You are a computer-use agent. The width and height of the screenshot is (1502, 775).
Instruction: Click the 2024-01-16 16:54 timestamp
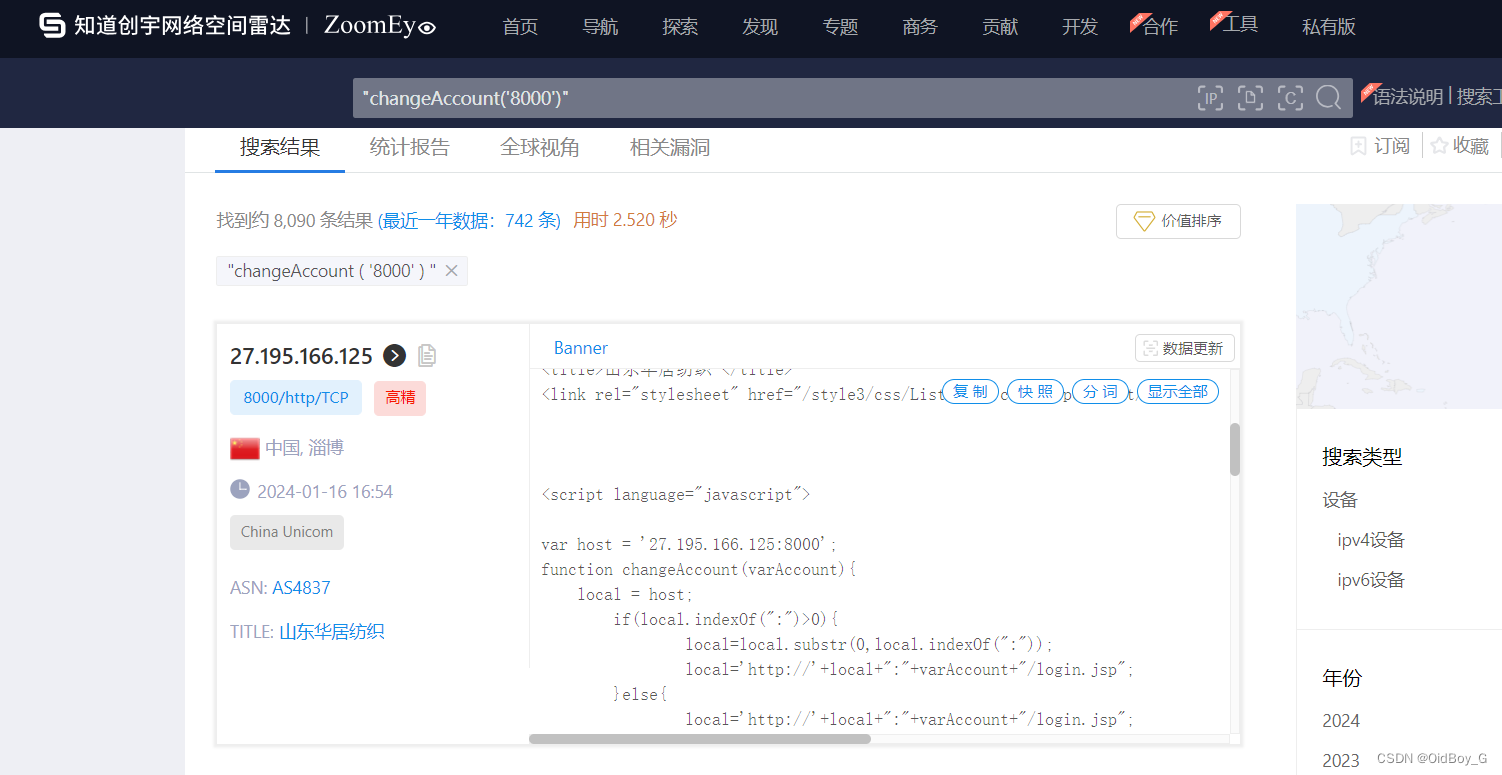[x=325, y=492]
